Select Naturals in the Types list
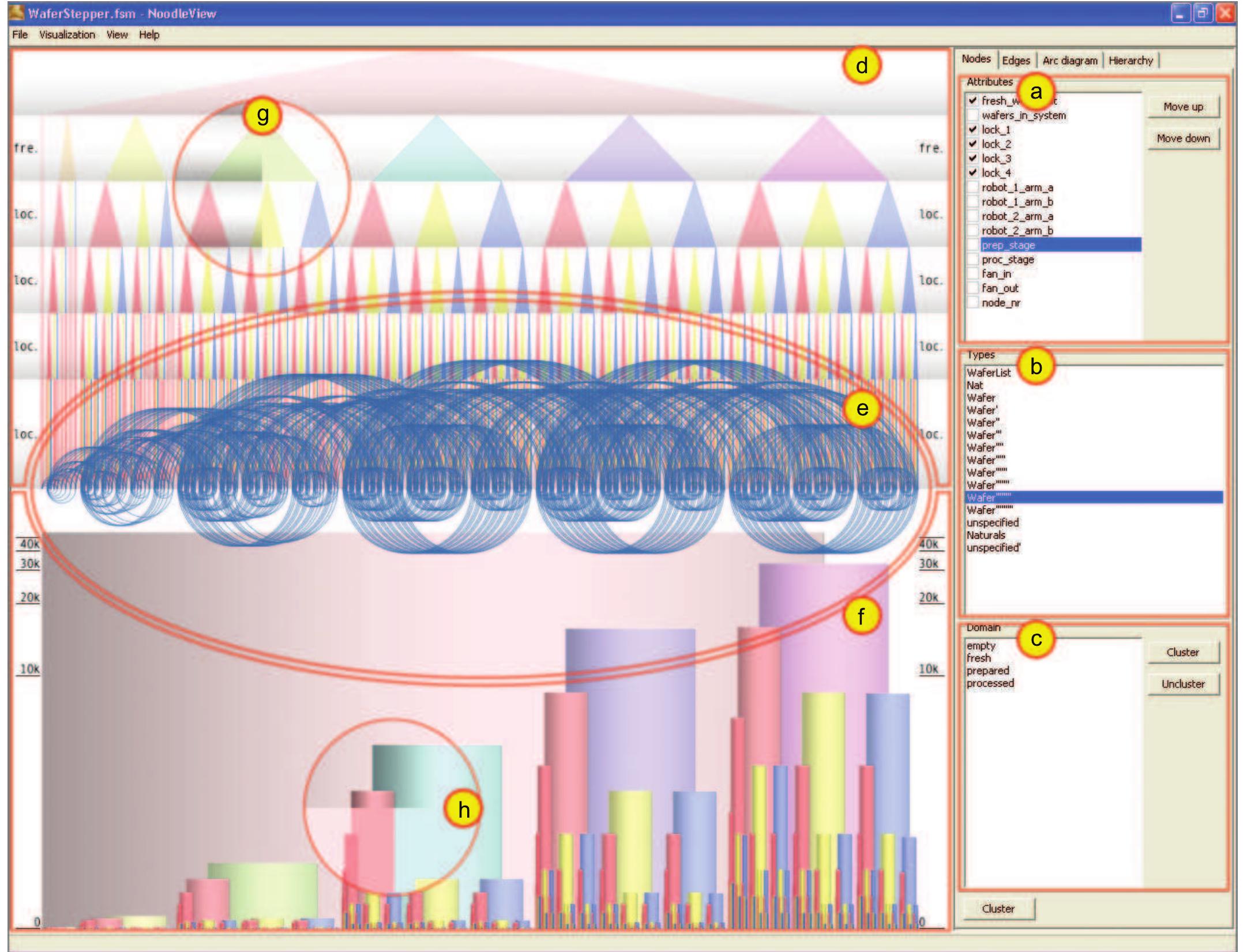The width and height of the screenshot is (1243, 952). click(x=986, y=535)
